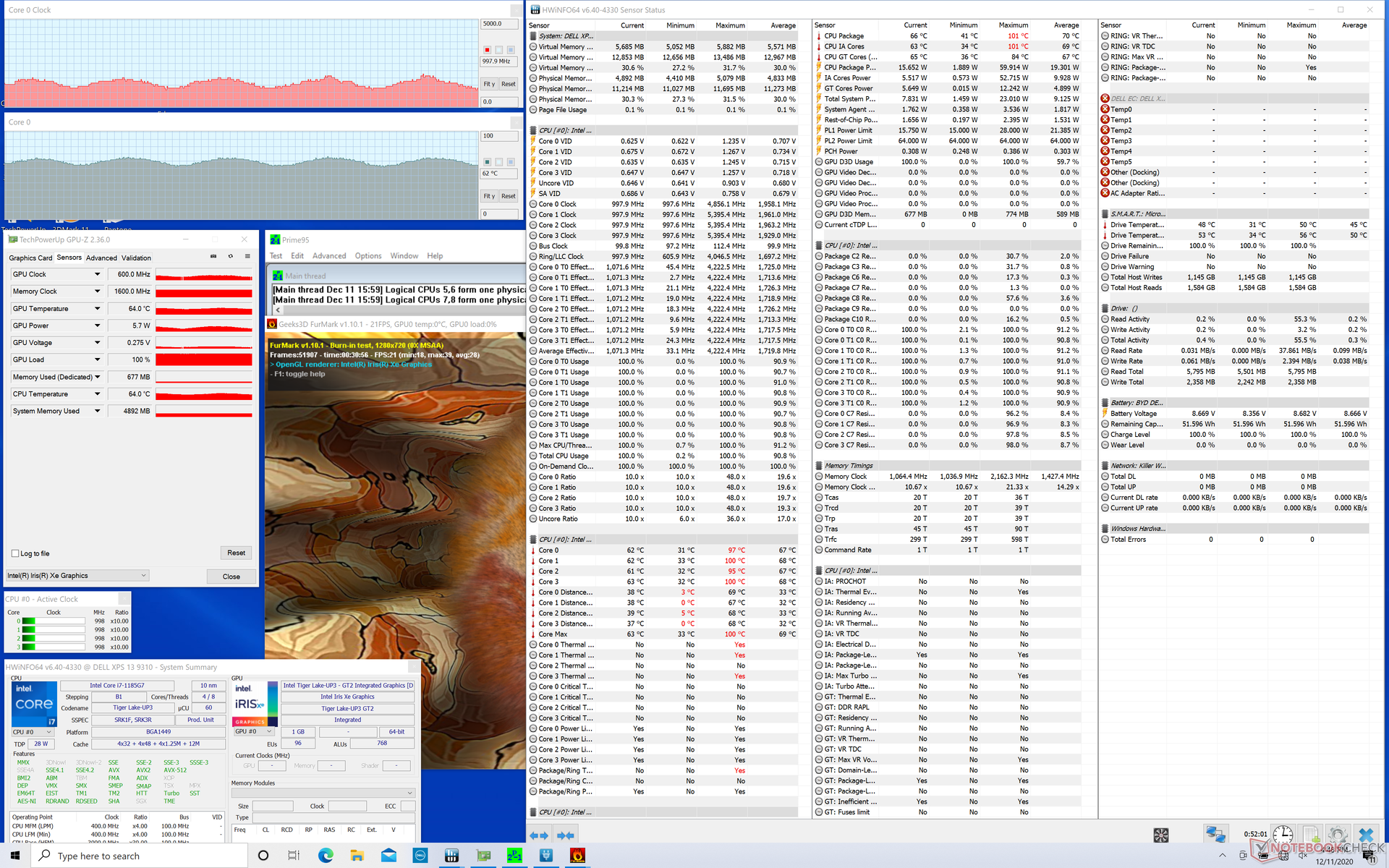Click HWiNFO collapse columns arrows icon
Image resolution: width=1389 pixels, height=868 pixels.
566,835
